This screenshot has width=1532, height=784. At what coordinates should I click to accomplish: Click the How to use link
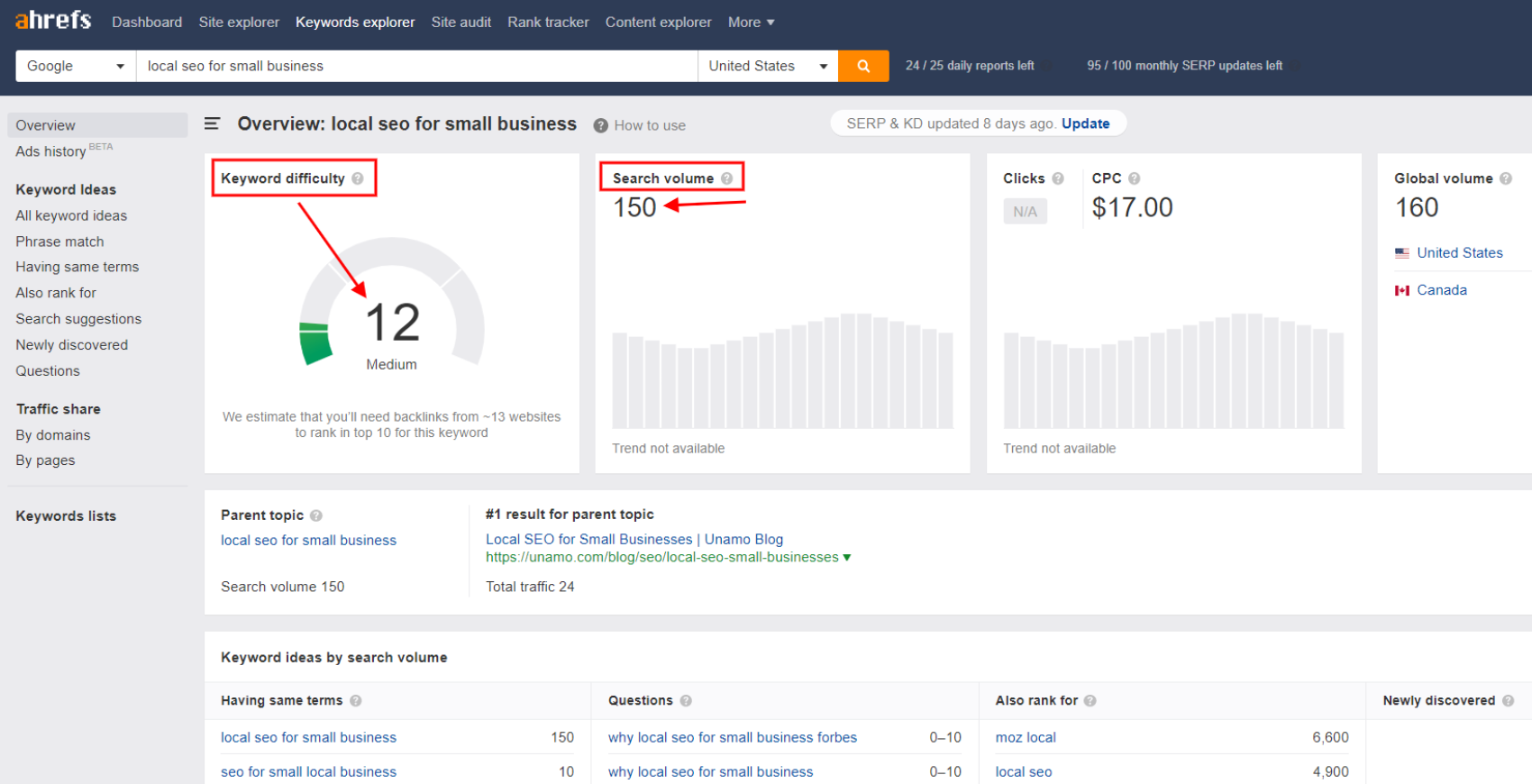[x=650, y=125]
